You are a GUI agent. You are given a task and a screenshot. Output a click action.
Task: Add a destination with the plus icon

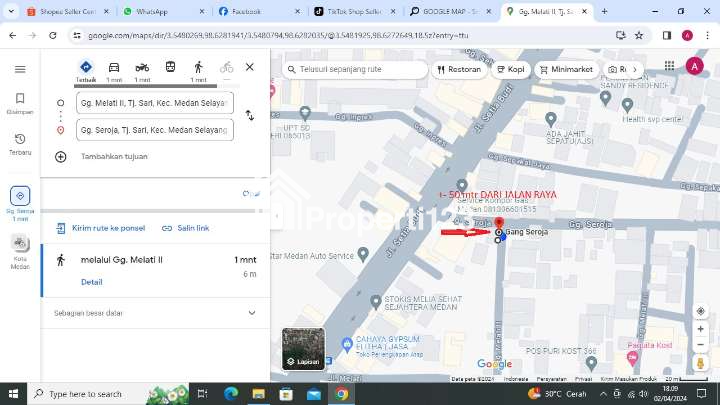(x=61, y=157)
